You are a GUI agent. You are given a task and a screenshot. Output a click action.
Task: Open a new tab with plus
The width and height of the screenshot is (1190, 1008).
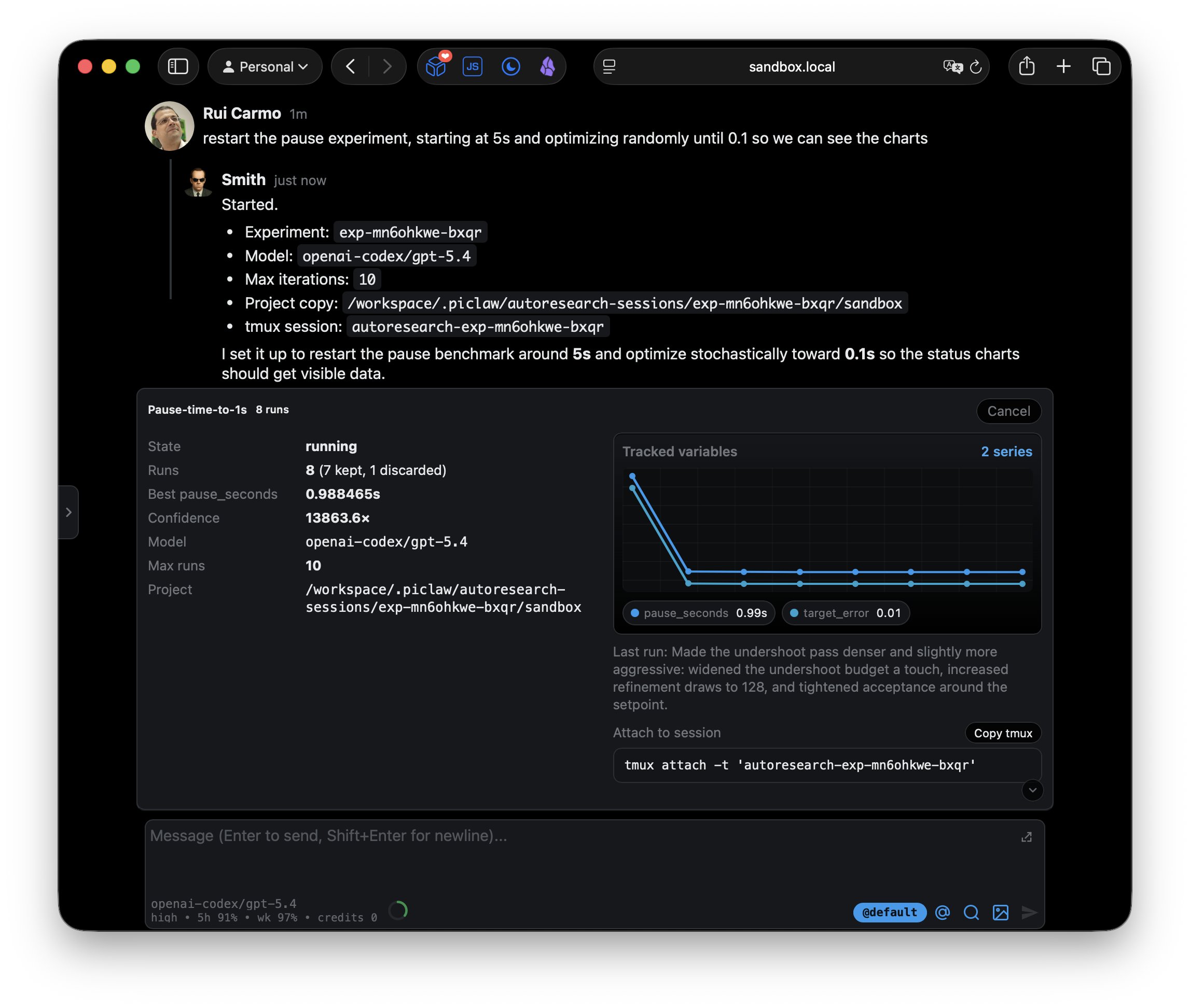click(1063, 67)
